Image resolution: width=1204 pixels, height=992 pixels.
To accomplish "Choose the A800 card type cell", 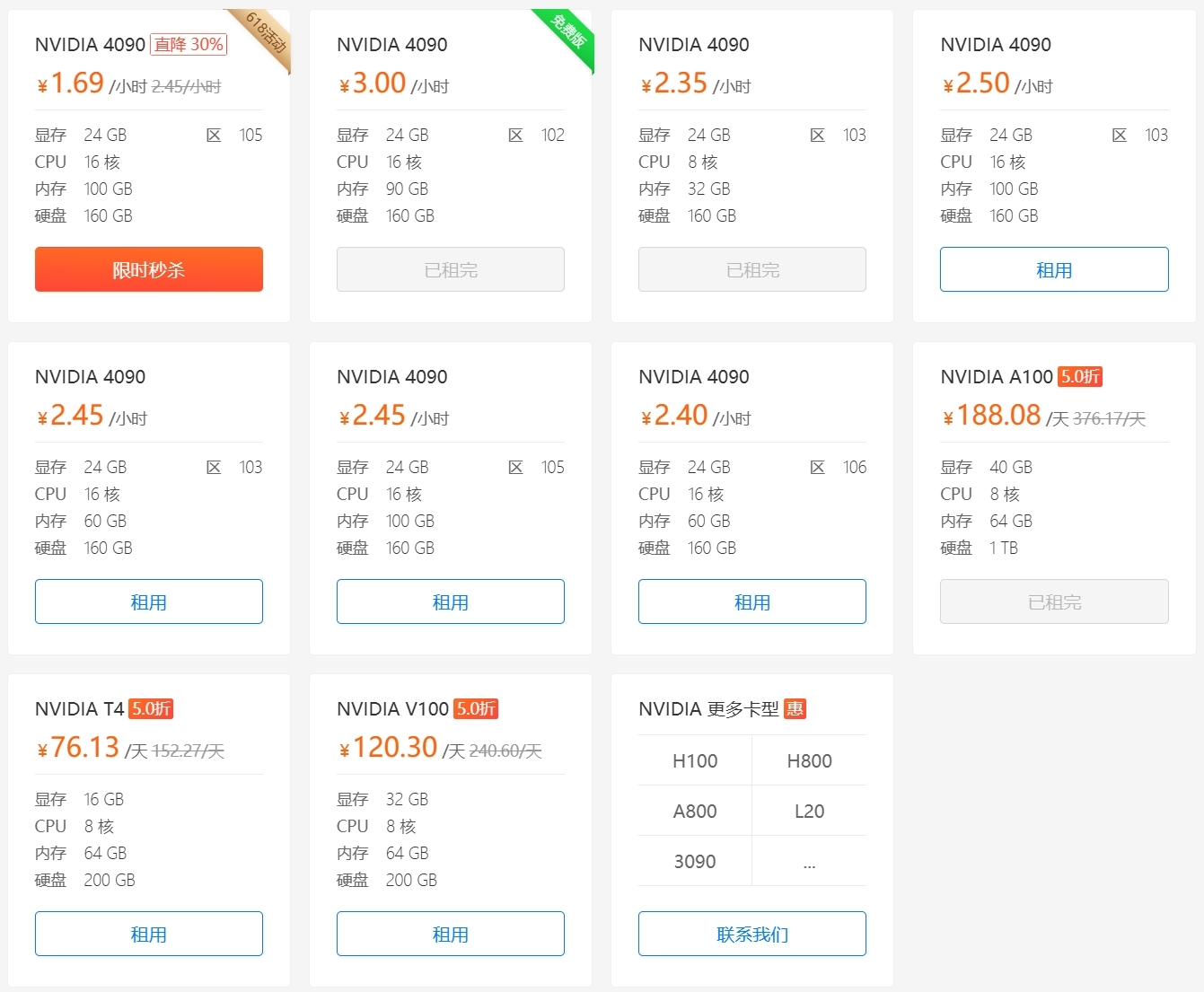I will [x=695, y=812].
